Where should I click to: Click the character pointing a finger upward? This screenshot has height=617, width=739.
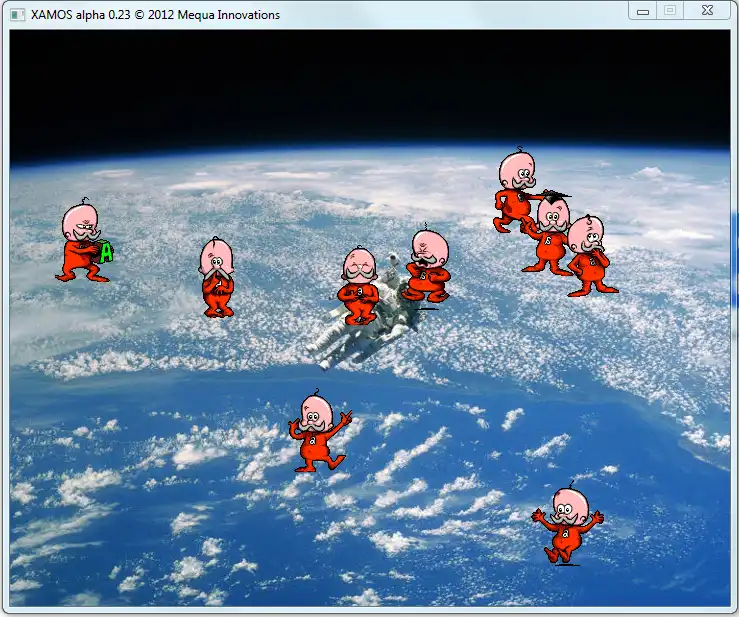click(319, 431)
